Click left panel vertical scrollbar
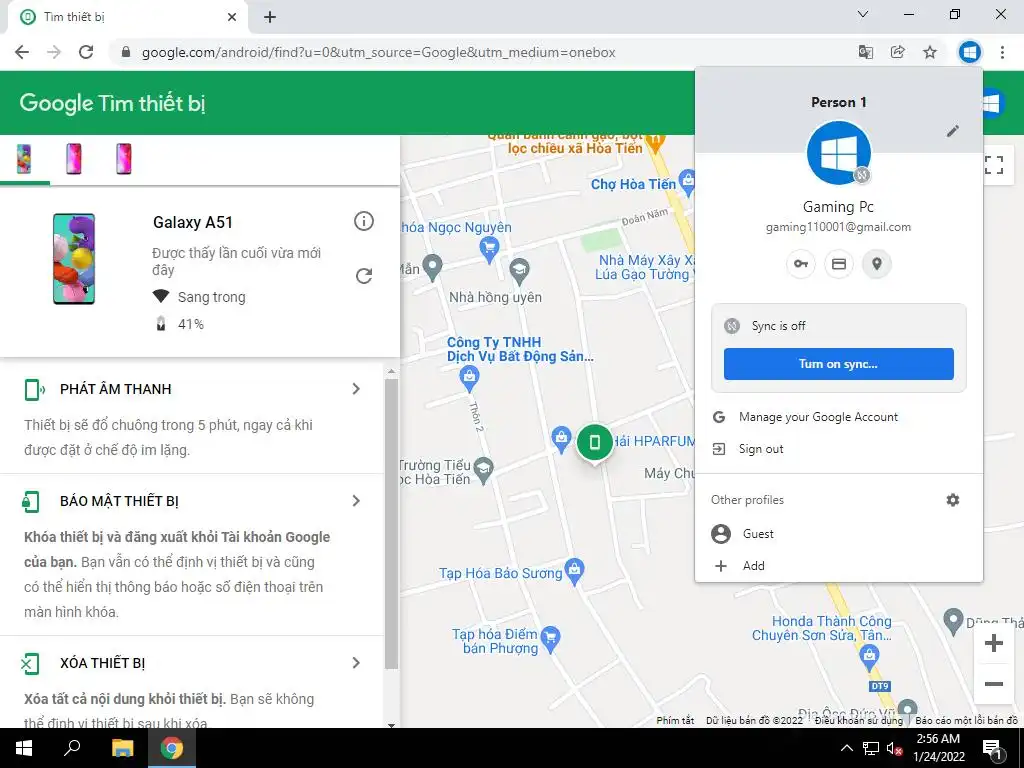1024x768 pixels. [391, 524]
